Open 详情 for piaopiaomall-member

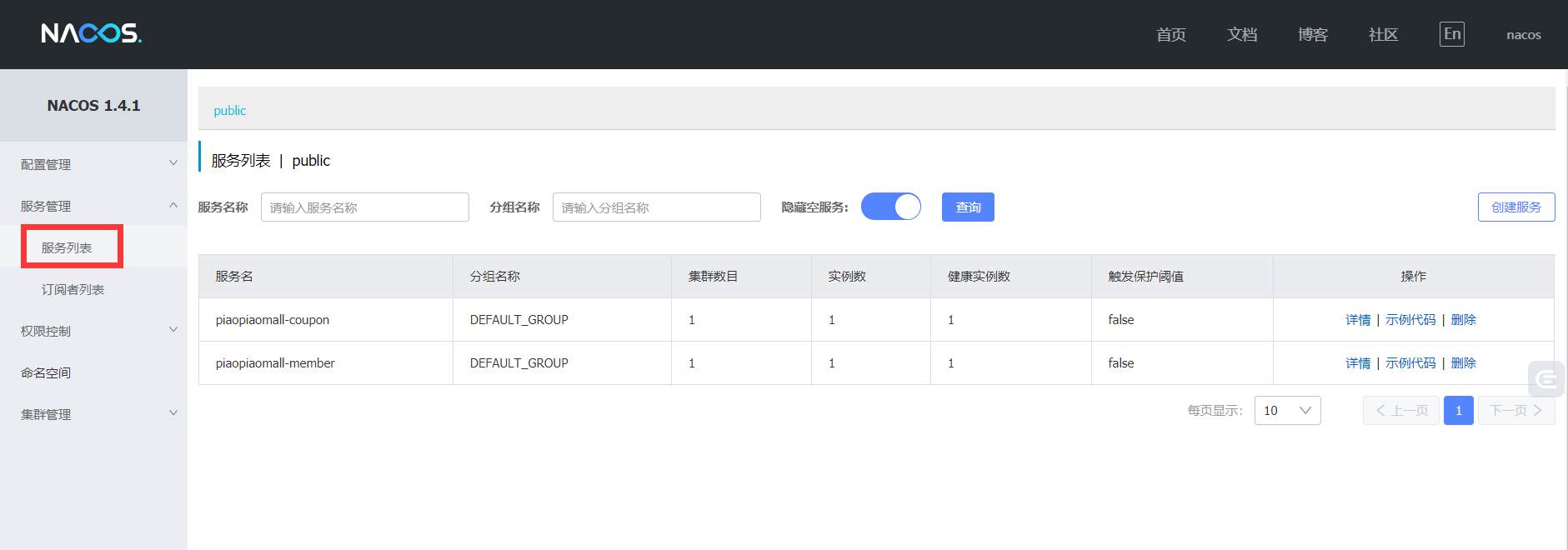point(1358,363)
